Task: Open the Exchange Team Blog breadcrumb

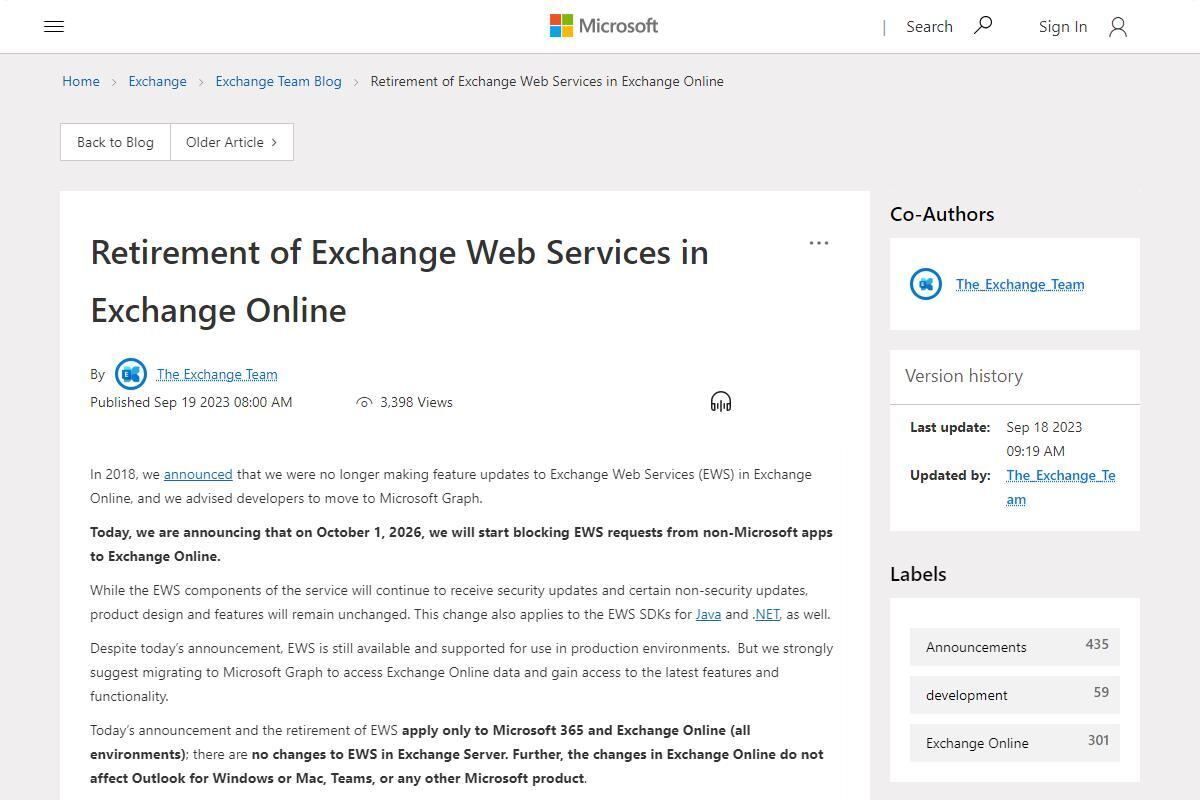Action: (278, 81)
